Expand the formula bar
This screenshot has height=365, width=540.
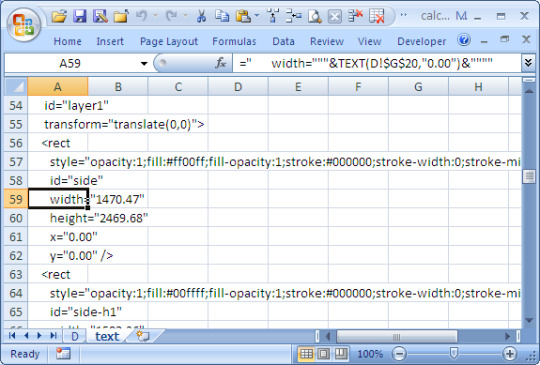pyautogui.click(x=528, y=63)
